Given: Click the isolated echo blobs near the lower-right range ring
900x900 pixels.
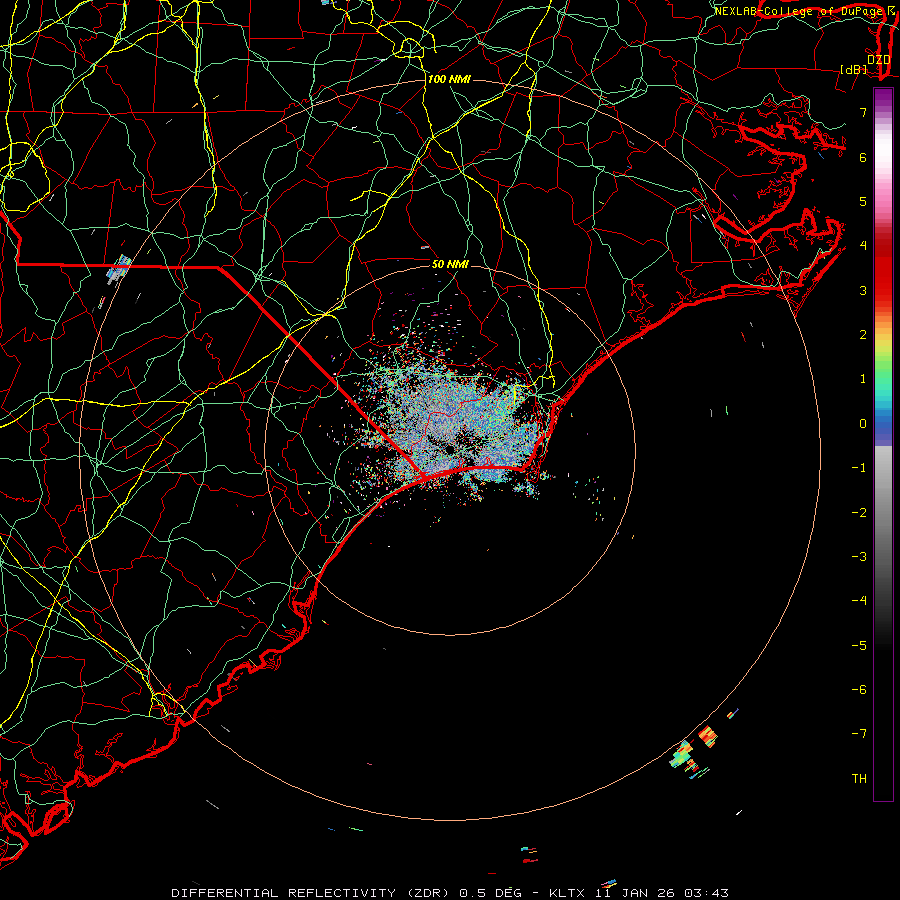Looking at the screenshot, I should 693,752.
